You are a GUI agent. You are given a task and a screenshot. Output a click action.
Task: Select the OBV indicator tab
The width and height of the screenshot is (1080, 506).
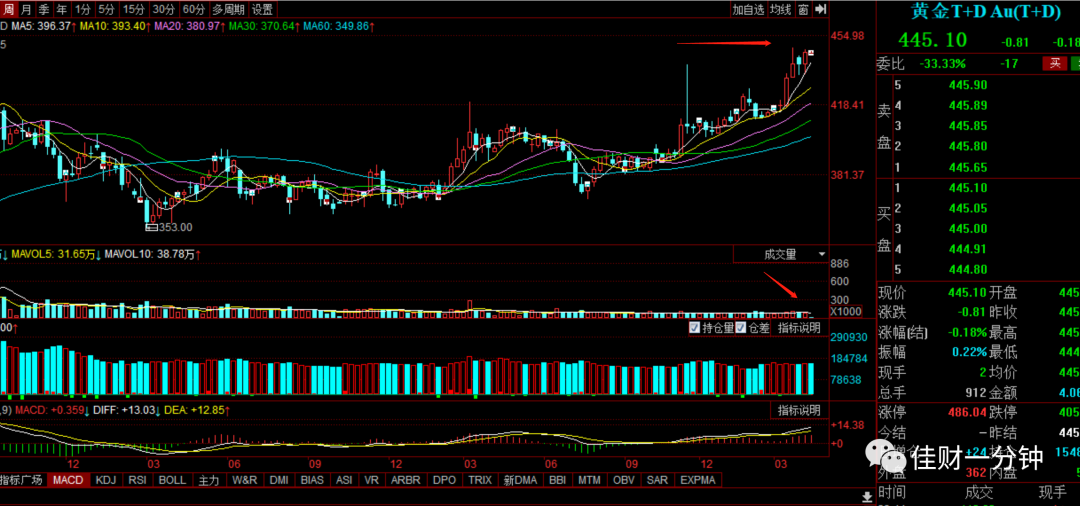624,480
